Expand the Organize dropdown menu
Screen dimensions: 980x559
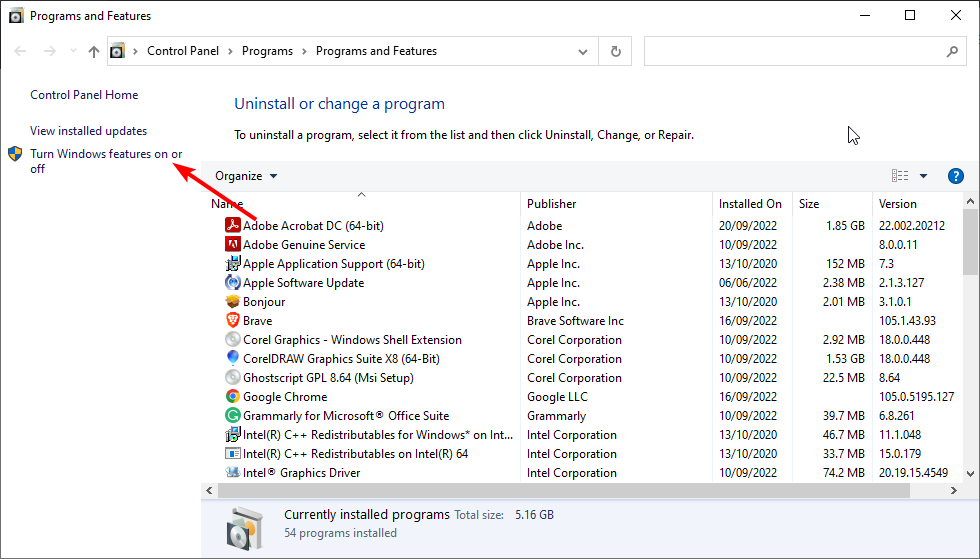[x=246, y=176]
